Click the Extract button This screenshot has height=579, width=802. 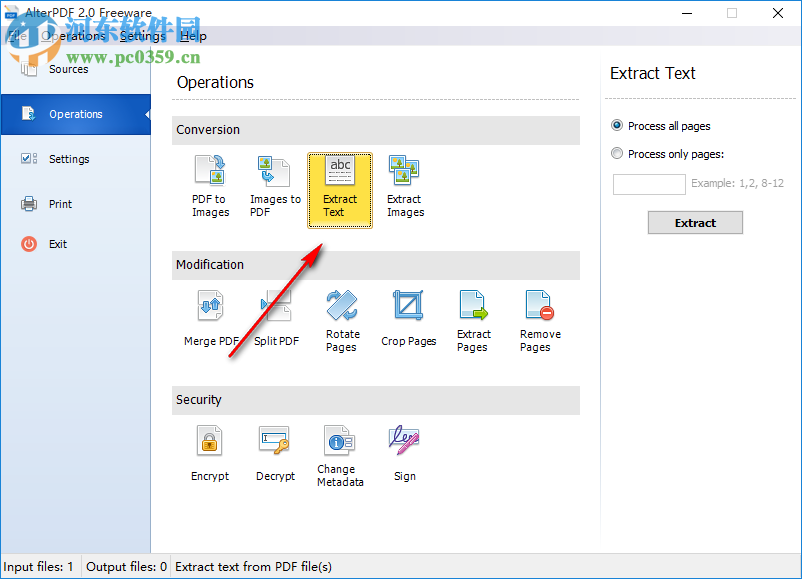click(x=695, y=222)
